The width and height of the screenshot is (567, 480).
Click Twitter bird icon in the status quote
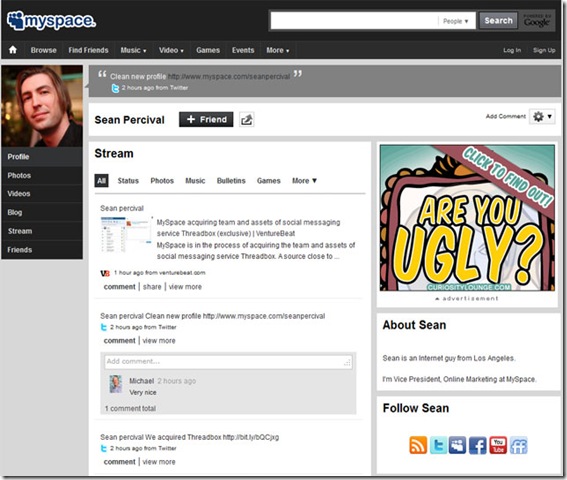(115, 88)
